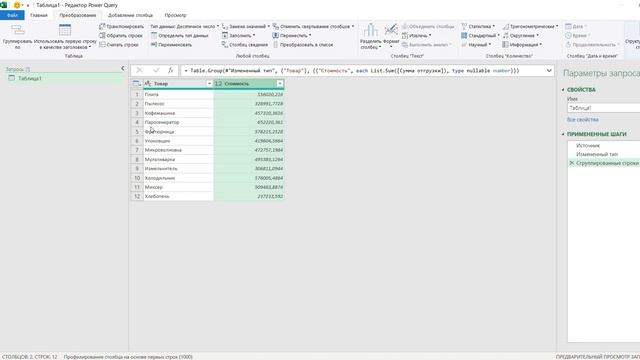Viewport: 640px width, 360px height.
Task: Select the Преобразование tab
Action: (78, 15)
